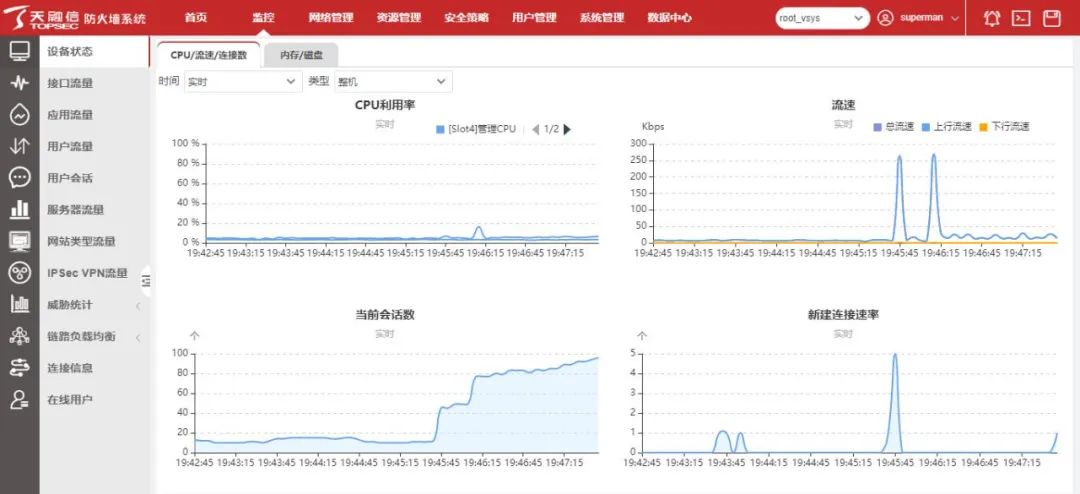The height and width of the screenshot is (494, 1080).
Task: Open the 服务器流量 bar chart icon
Action: tap(19, 210)
